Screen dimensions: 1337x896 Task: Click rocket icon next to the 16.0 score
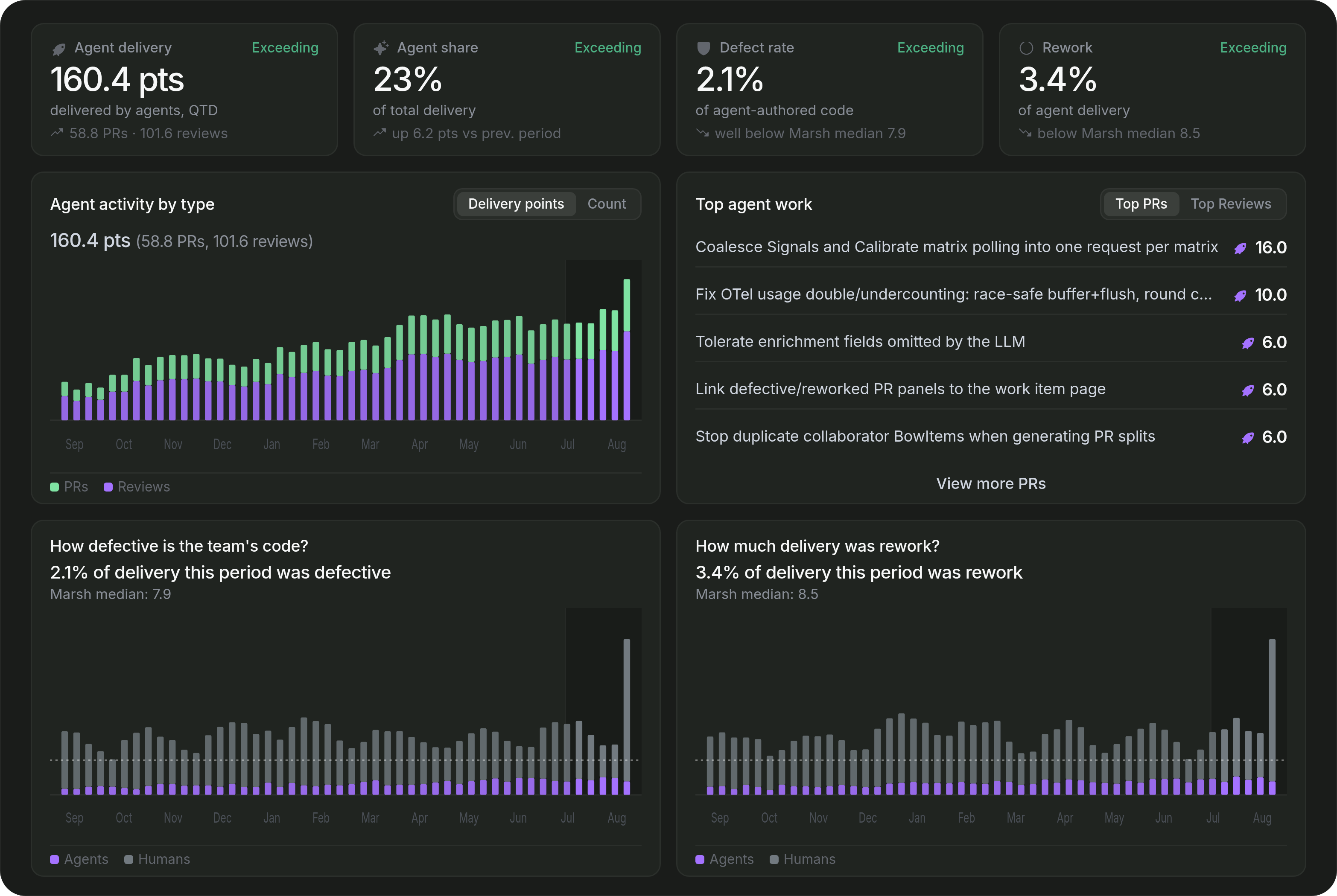(1240, 249)
